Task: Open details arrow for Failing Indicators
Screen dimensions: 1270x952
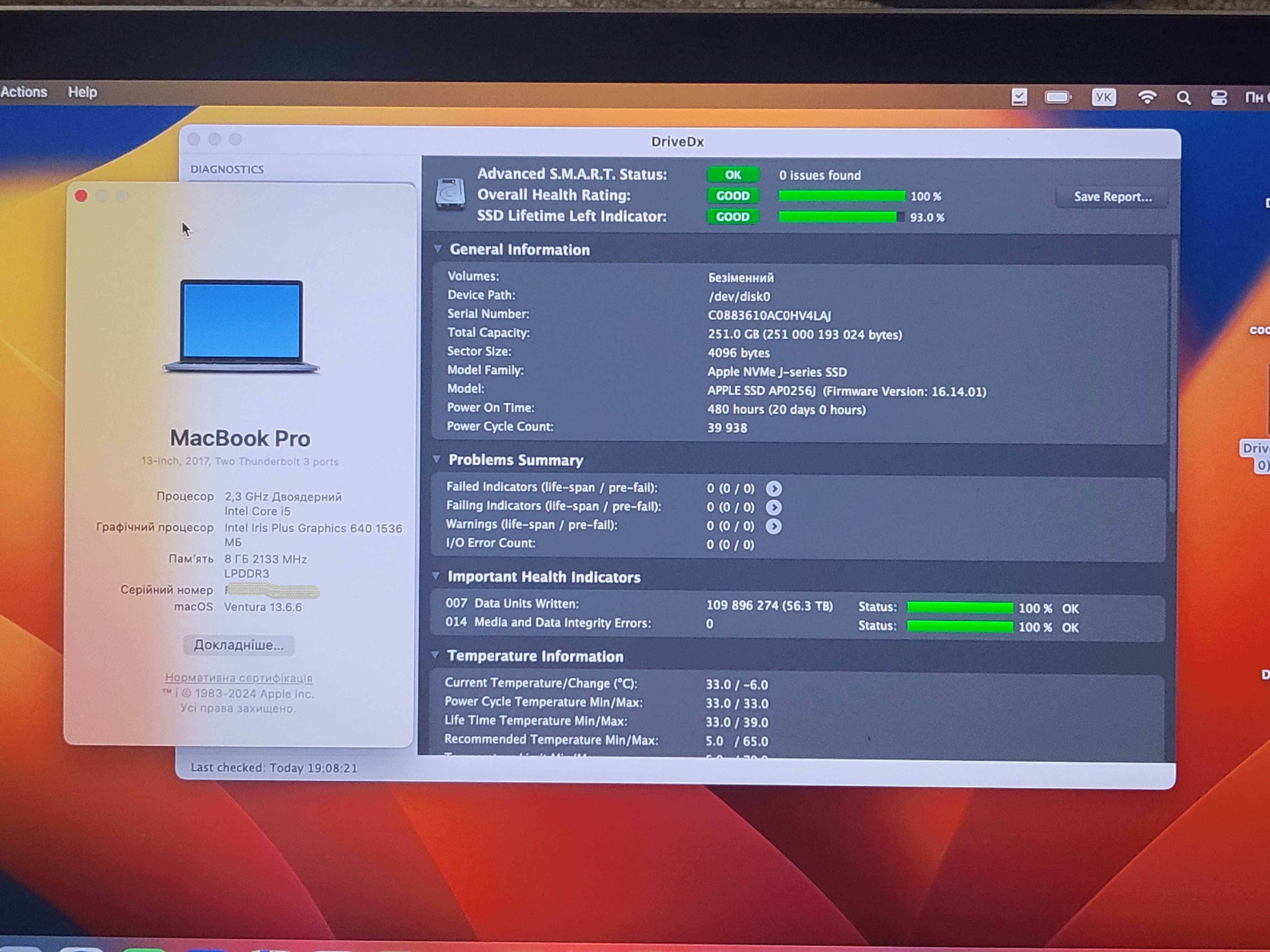Action: [773, 507]
